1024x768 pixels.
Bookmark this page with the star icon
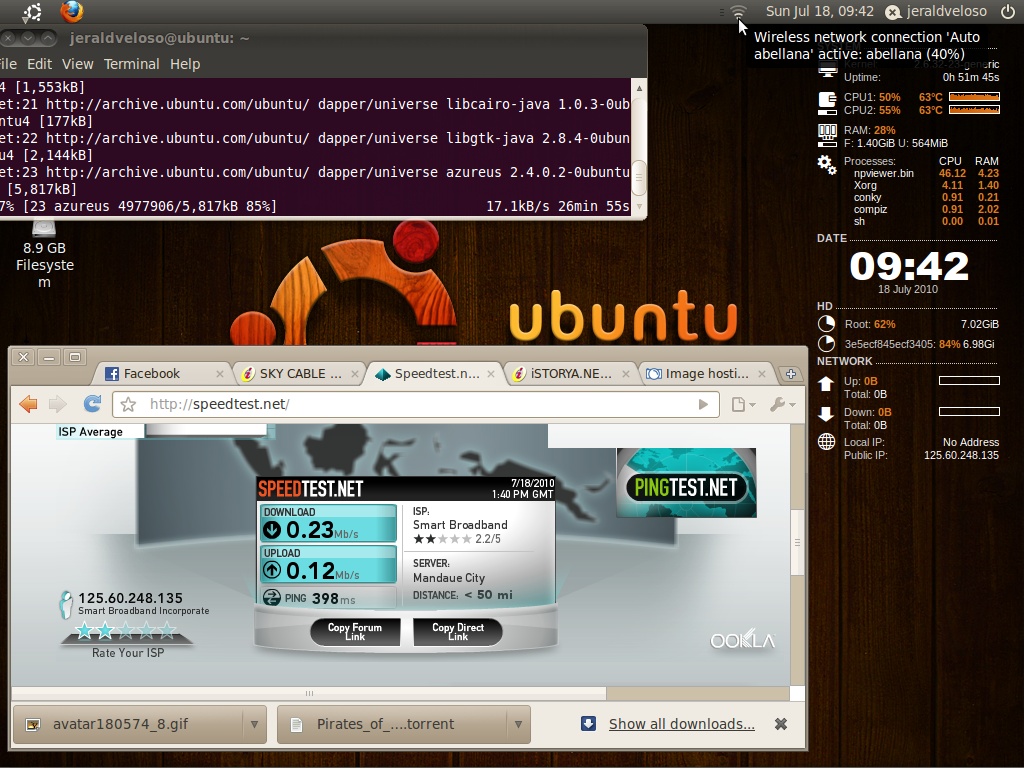point(128,405)
